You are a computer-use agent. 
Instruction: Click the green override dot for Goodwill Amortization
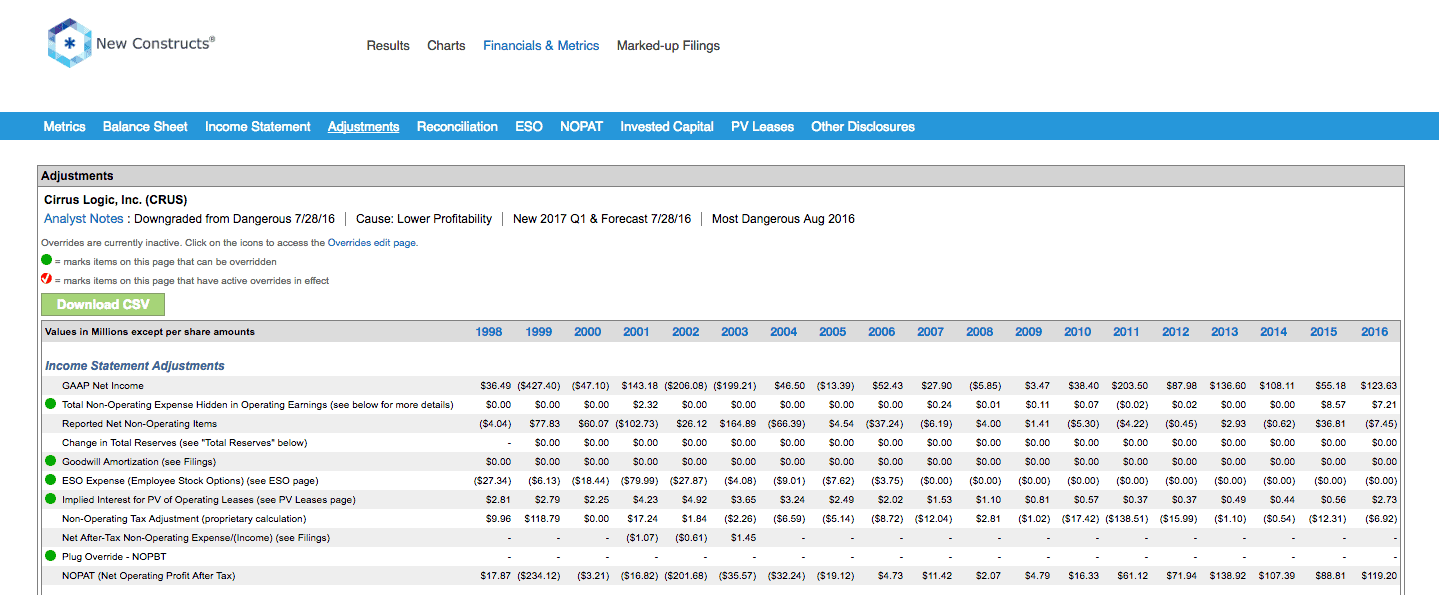50,461
